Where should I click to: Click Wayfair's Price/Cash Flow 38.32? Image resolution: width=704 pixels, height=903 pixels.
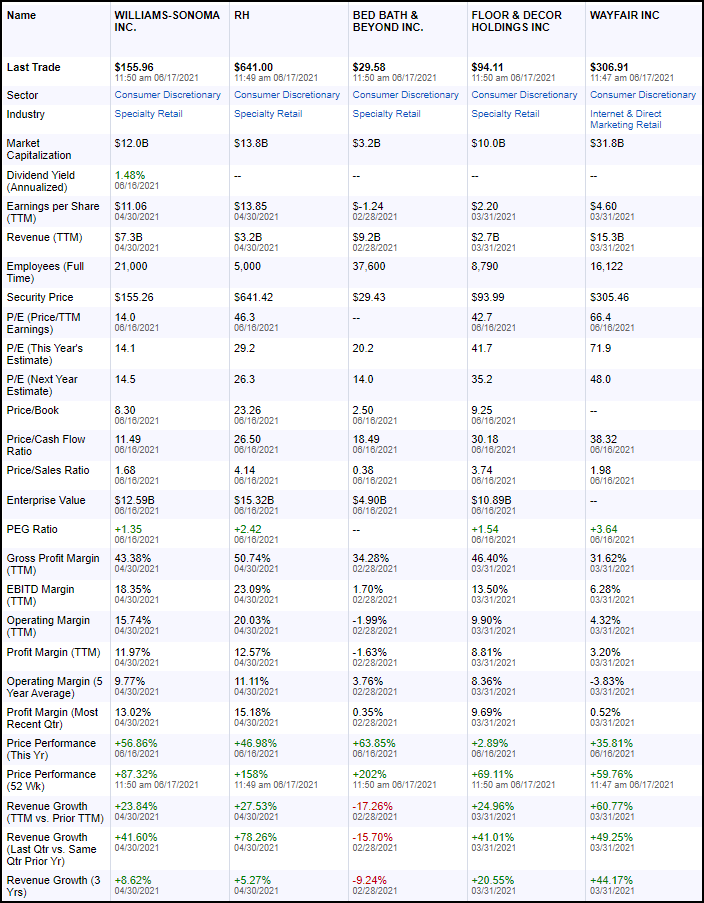click(604, 439)
